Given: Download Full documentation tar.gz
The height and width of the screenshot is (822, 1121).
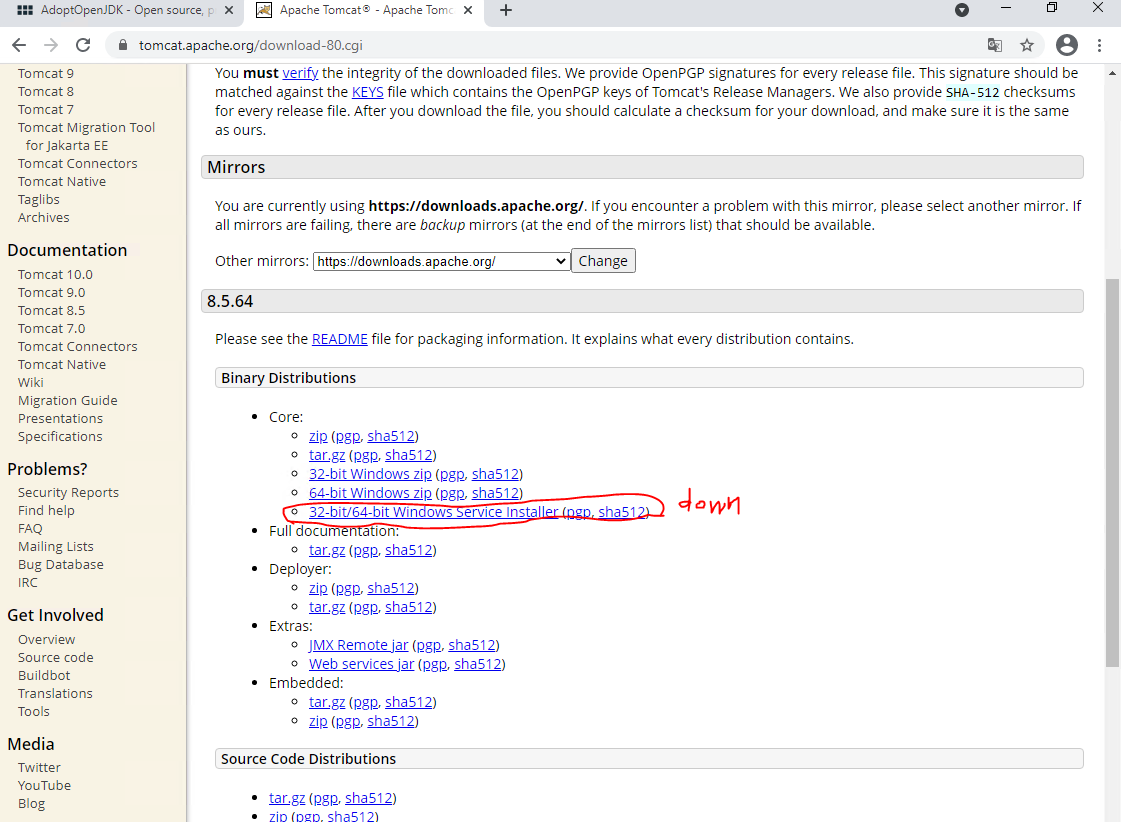Looking at the screenshot, I should pyautogui.click(x=327, y=550).
